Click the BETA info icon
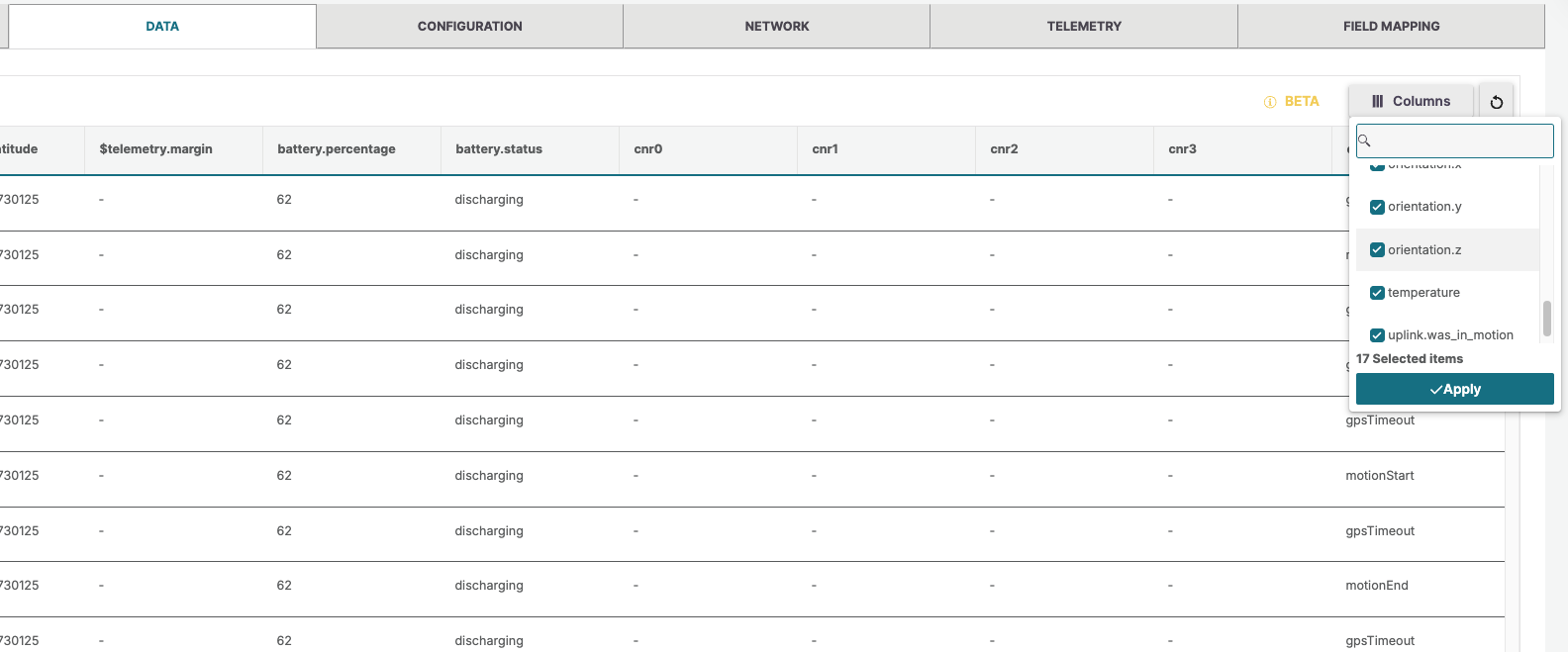The image size is (1568, 652). click(1270, 102)
